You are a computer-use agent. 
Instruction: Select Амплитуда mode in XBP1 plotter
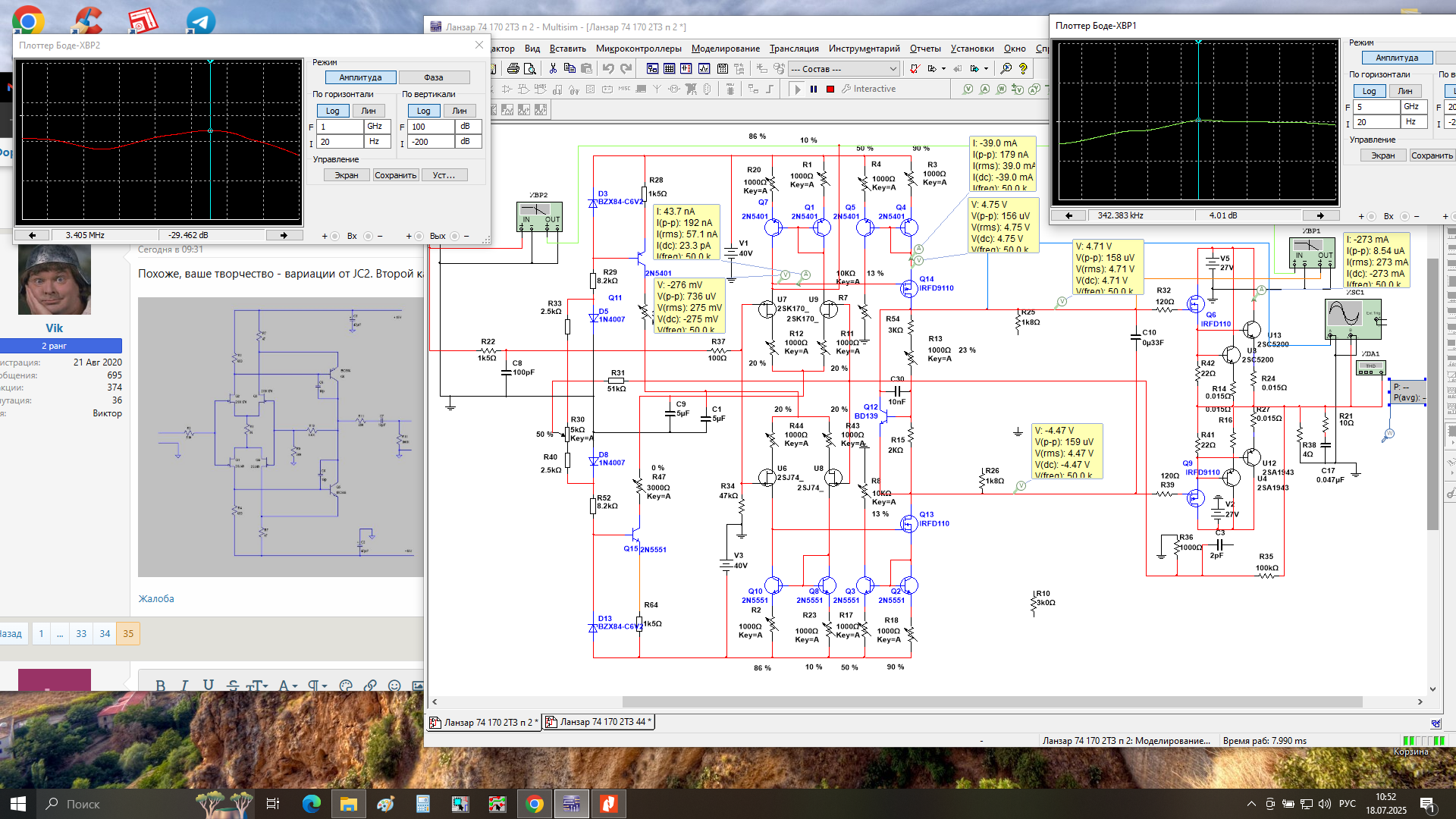[x=1397, y=58]
